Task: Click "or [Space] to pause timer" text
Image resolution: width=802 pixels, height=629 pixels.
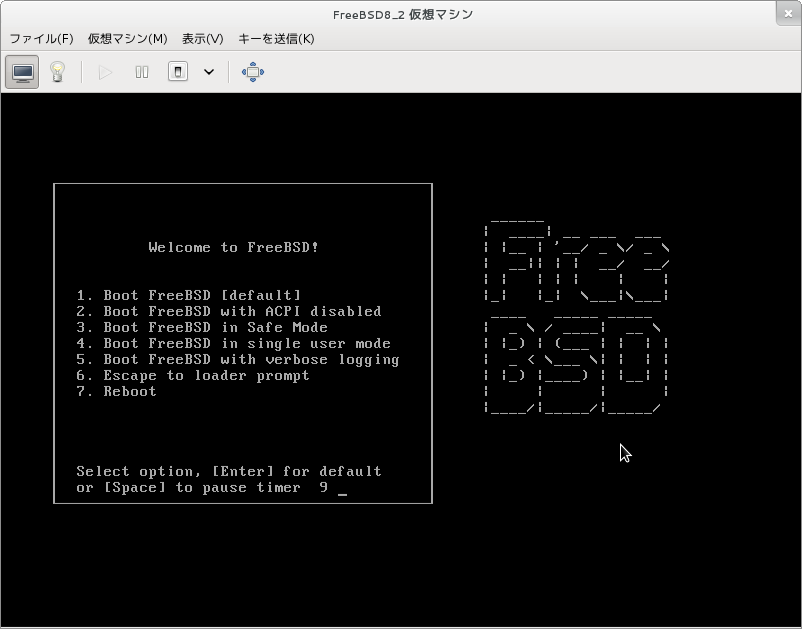Action: pyautogui.click(x=188, y=487)
